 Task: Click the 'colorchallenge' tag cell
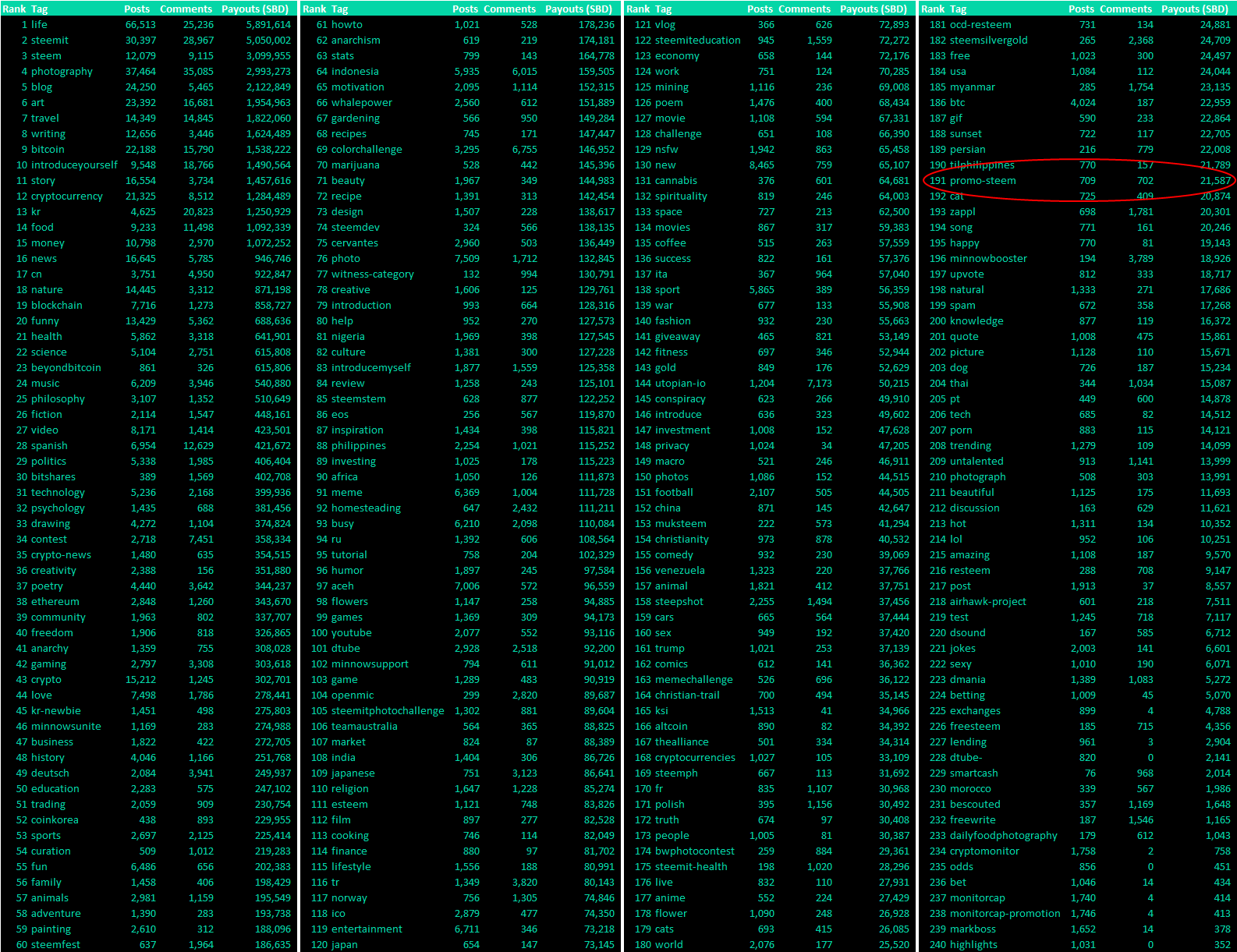click(x=367, y=149)
